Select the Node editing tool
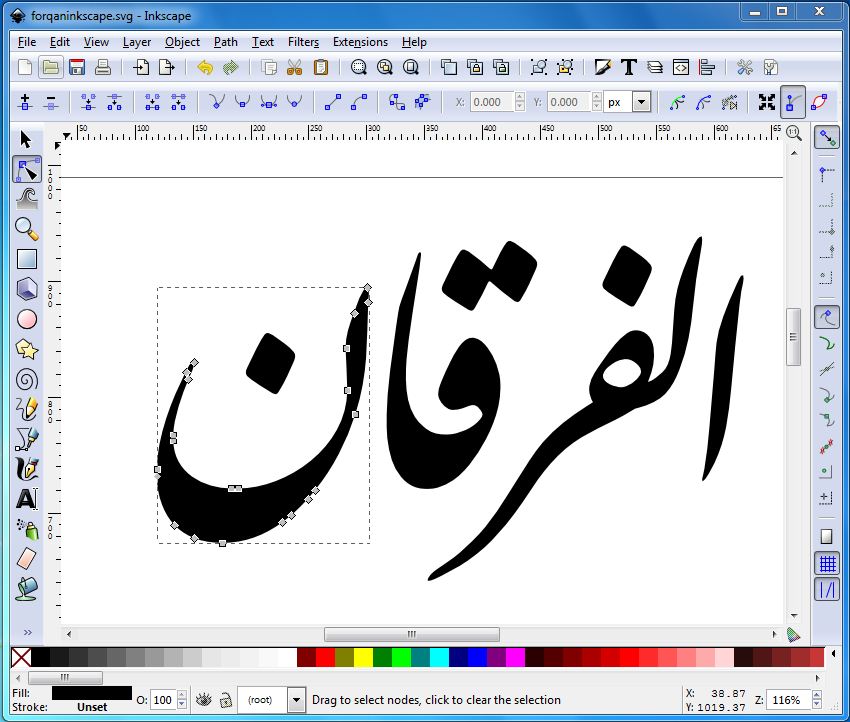 point(27,168)
